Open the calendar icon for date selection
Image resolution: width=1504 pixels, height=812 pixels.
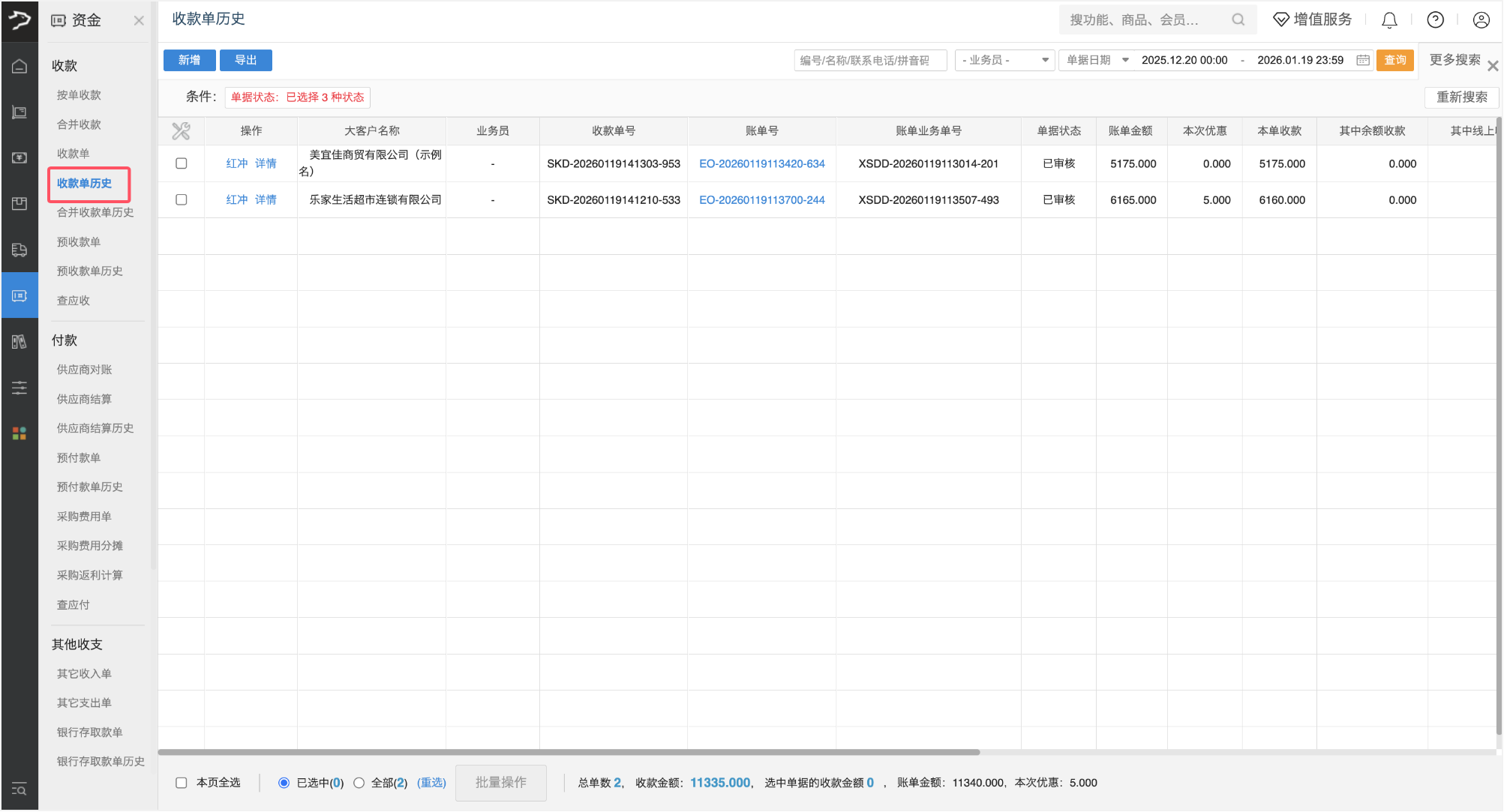coord(1362,60)
